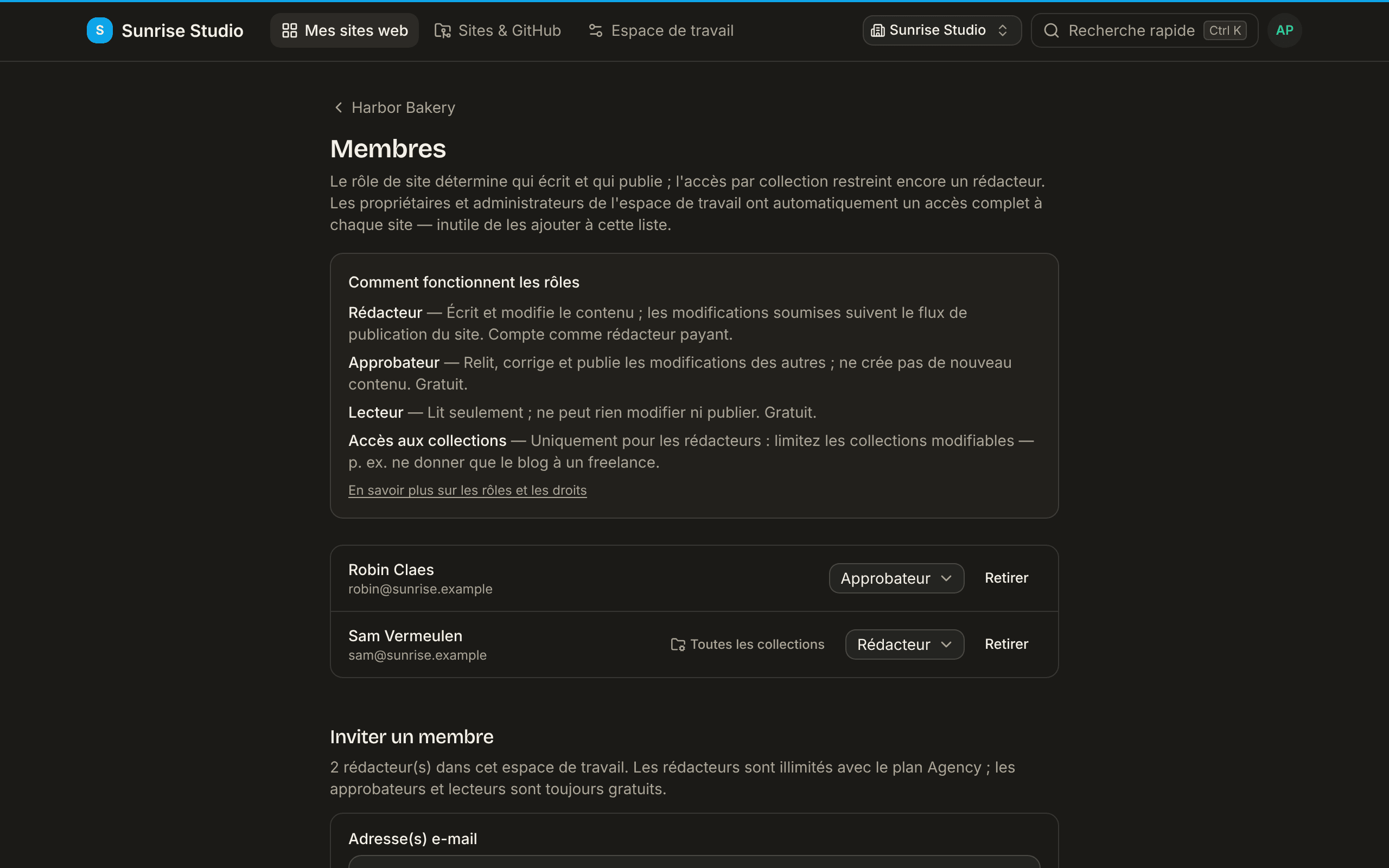Click the name Robin Claes
Image resolution: width=1389 pixels, height=868 pixels.
coord(391,570)
